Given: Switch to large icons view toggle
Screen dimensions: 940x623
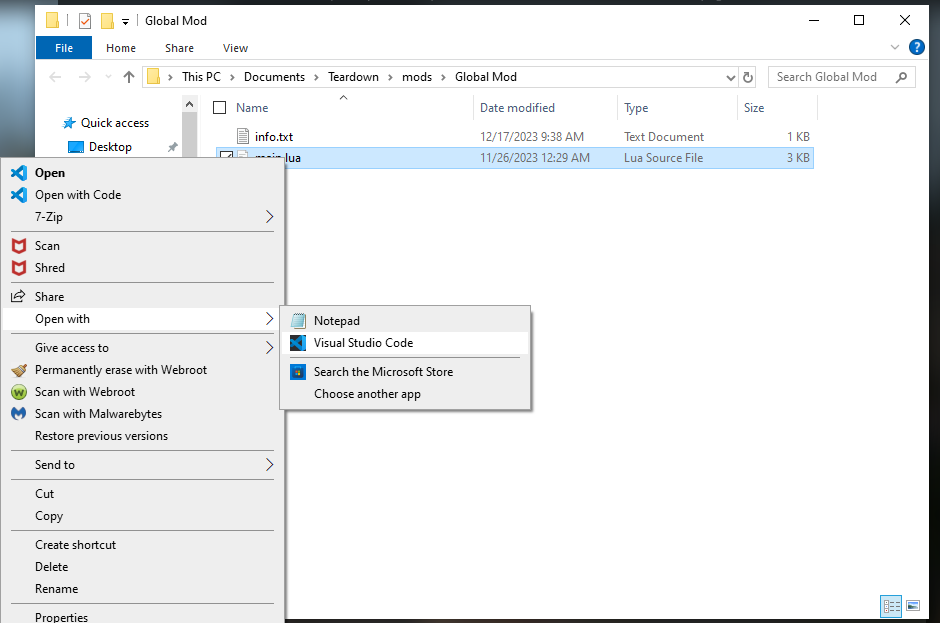Looking at the screenshot, I should coord(912,605).
